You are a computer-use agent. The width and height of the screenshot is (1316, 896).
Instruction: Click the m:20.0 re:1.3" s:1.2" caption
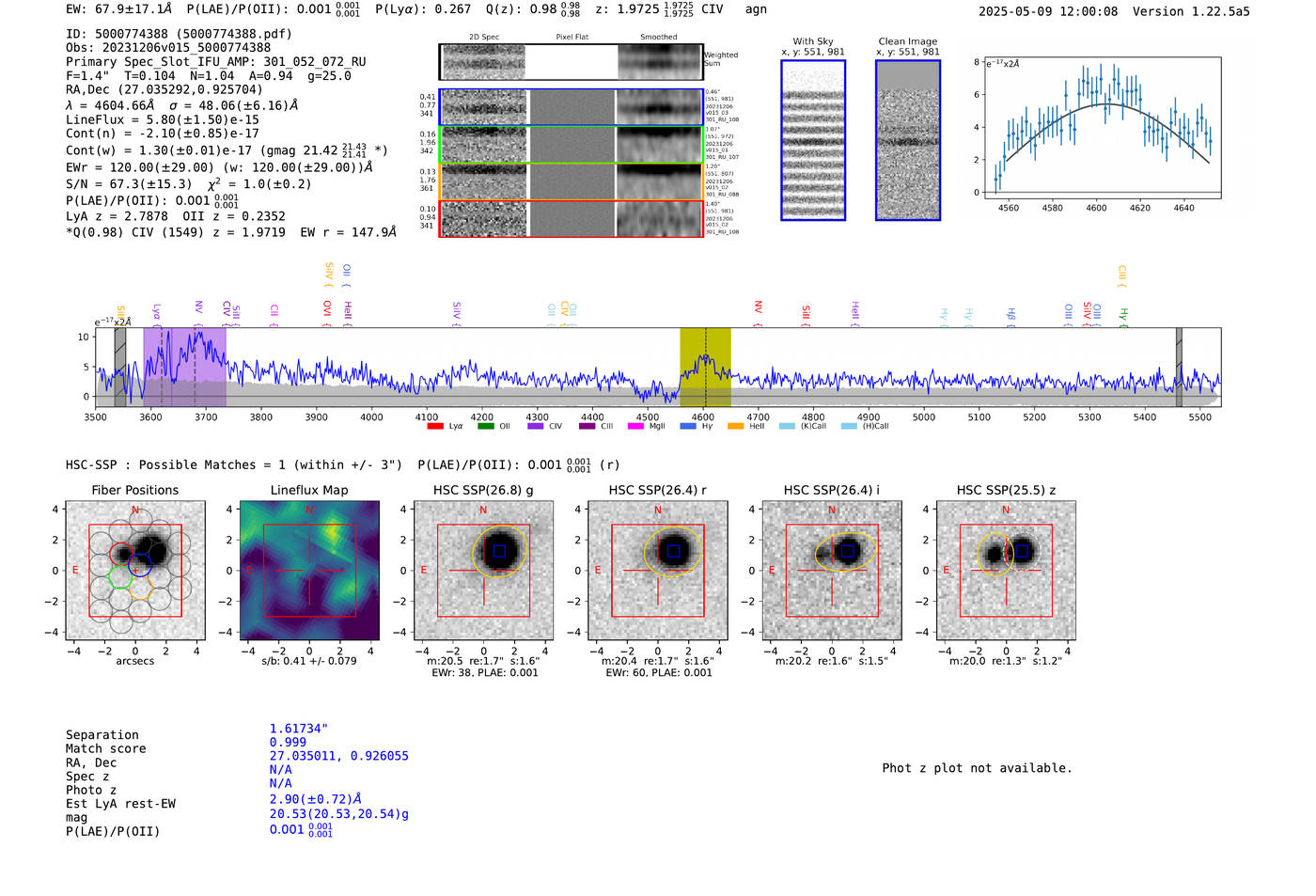tap(1006, 662)
